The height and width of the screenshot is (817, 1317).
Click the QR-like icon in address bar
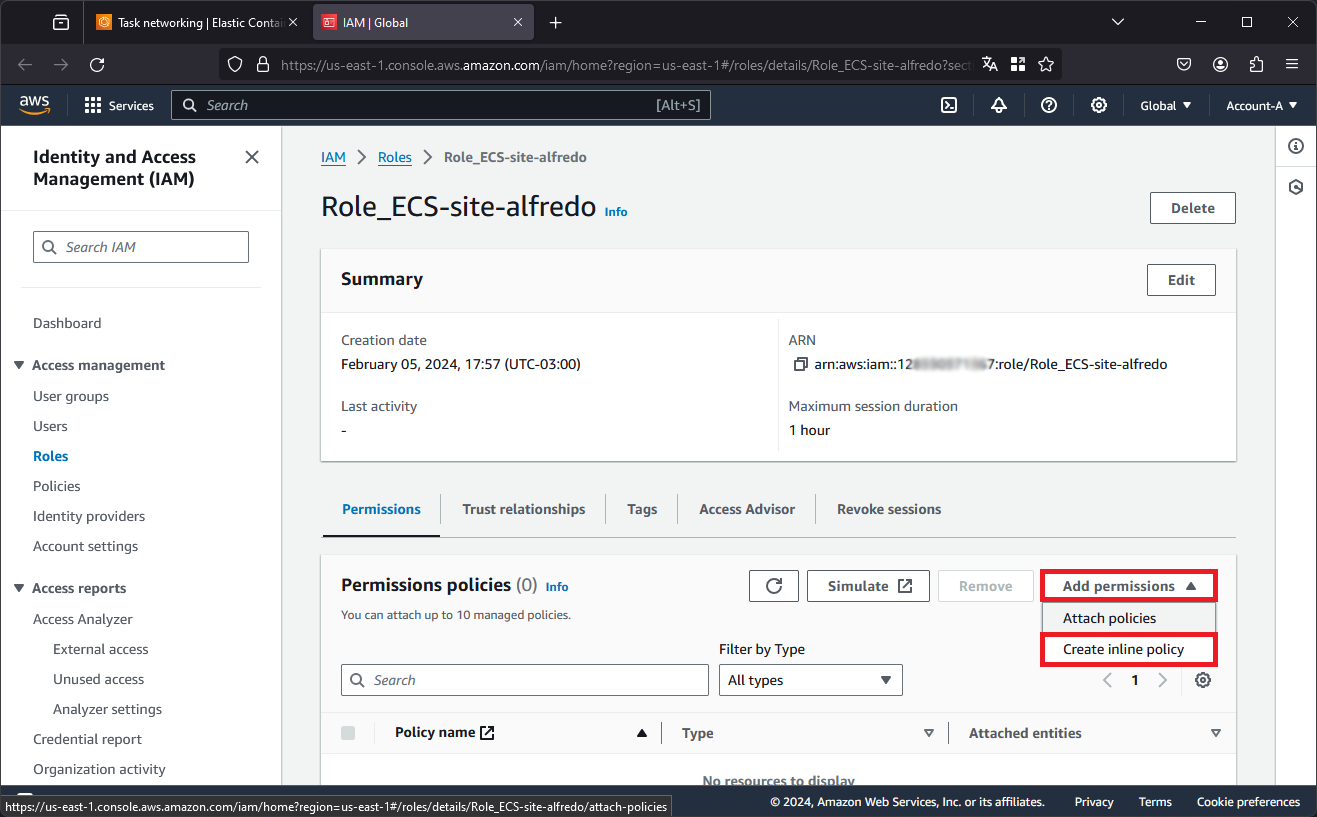1018,64
